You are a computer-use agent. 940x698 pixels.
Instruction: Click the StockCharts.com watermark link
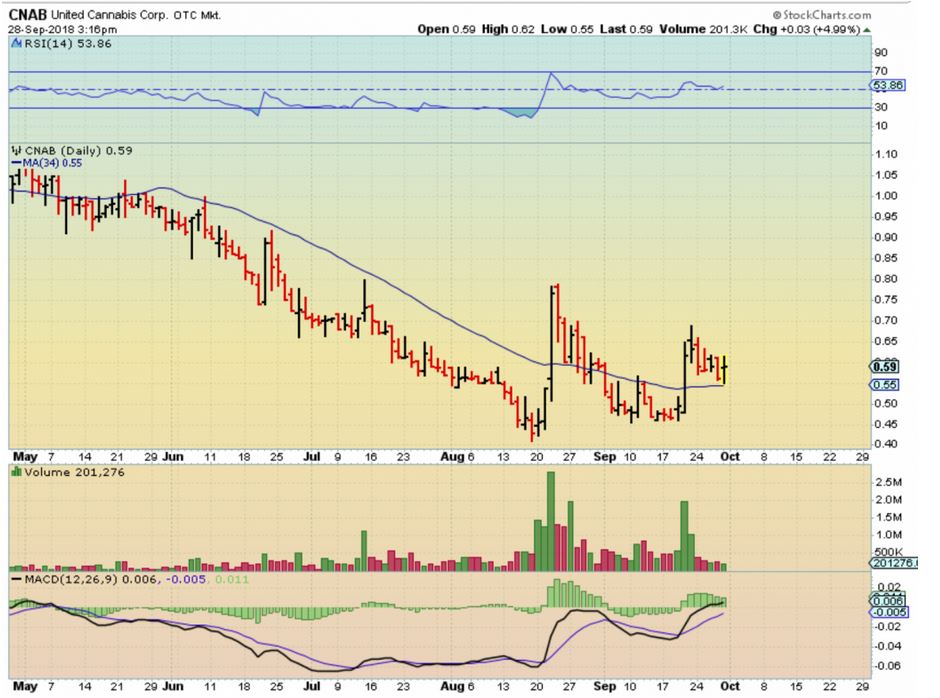822,15
